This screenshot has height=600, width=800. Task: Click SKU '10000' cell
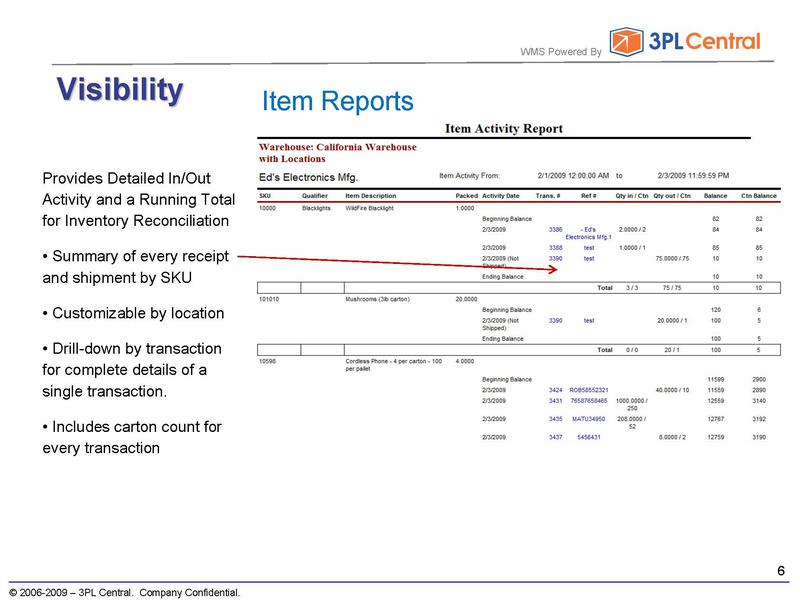pos(267,208)
